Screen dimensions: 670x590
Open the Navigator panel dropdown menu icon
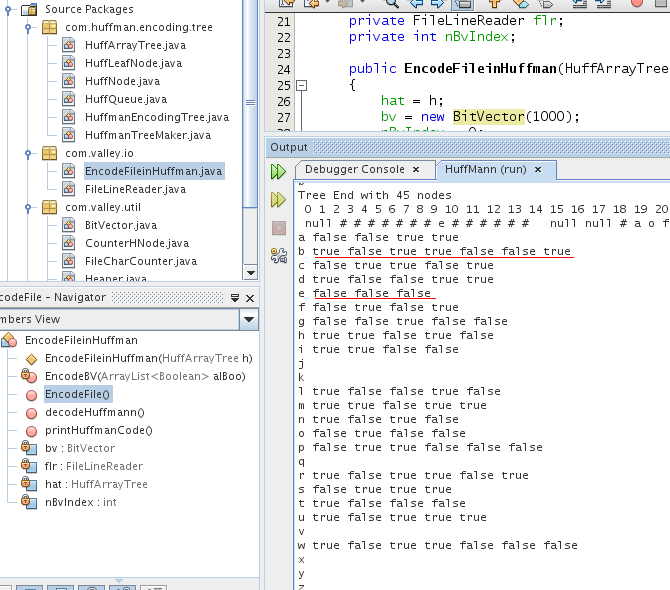point(235,298)
